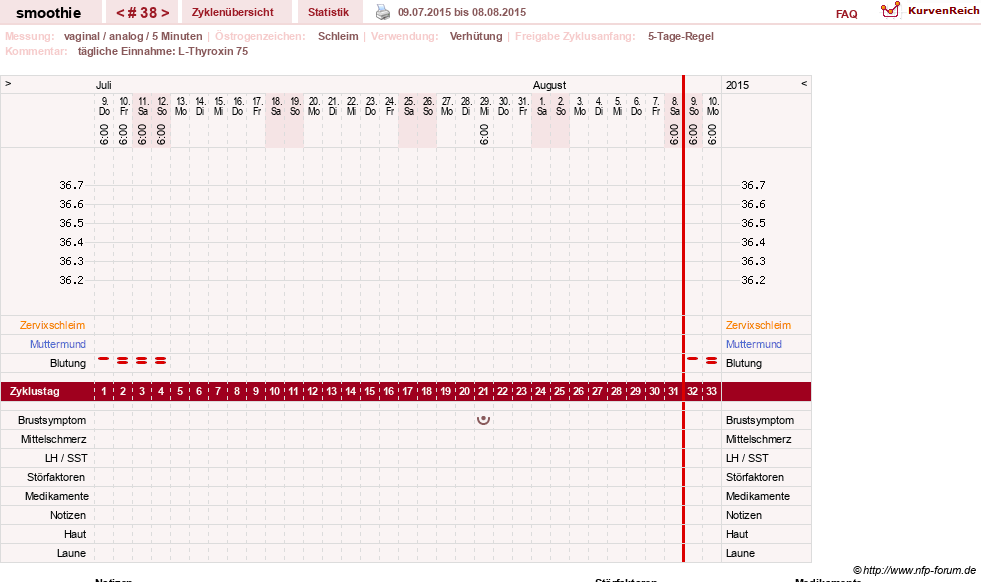The image size is (981, 582).
Task: Click the Schleim value text
Action: click(338, 36)
